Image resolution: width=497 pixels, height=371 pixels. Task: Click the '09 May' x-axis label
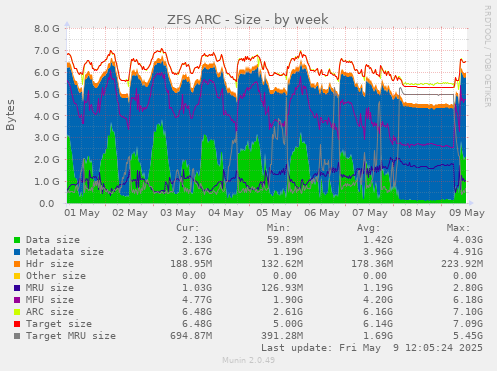pos(467,213)
